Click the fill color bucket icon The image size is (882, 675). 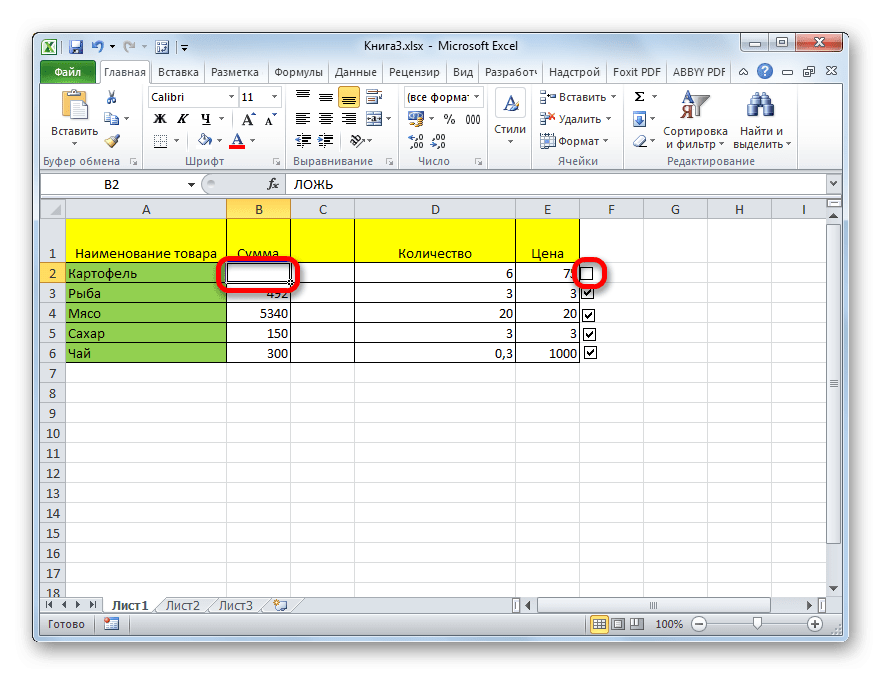(x=205, y=140)
